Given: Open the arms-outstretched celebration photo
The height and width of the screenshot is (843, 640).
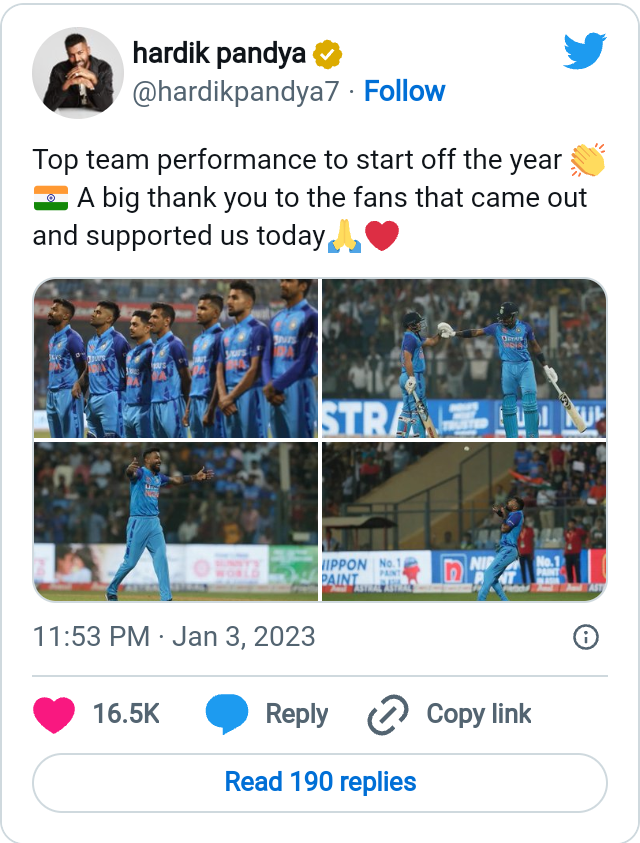Looking at the screenshot, I should tap(175, 521).
